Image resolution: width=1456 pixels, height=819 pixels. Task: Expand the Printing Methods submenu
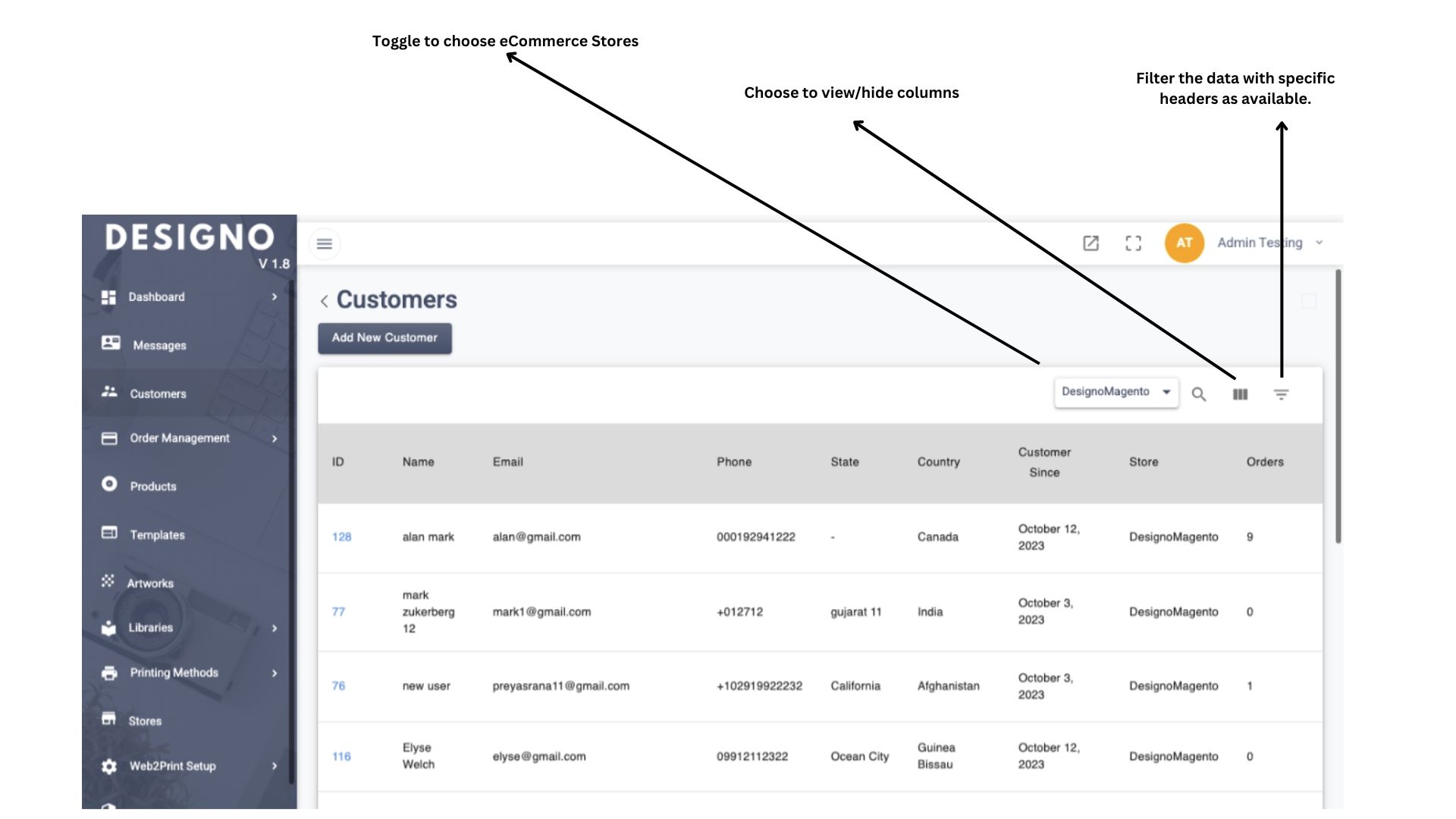click(x=275, y=673)
